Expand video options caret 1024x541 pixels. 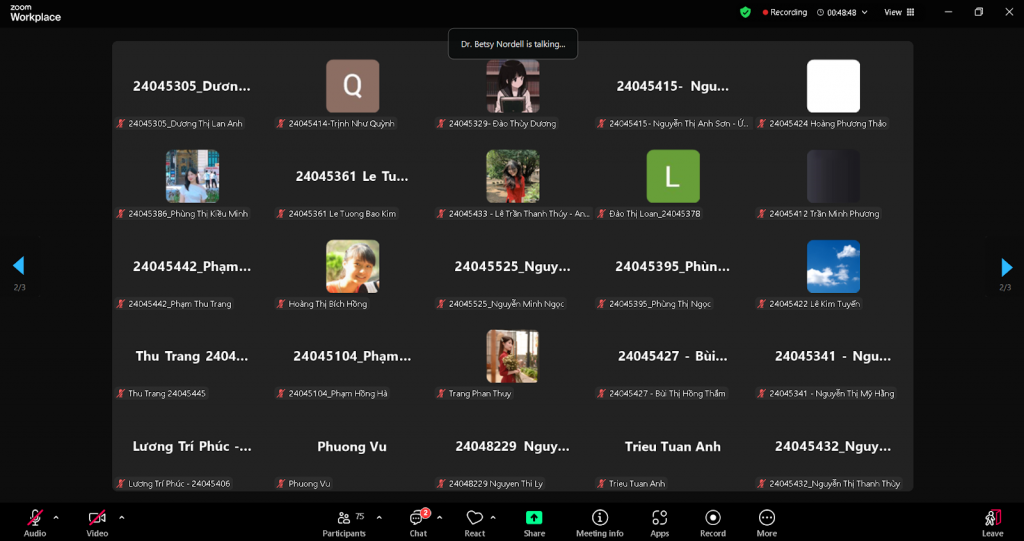(121, 517)
